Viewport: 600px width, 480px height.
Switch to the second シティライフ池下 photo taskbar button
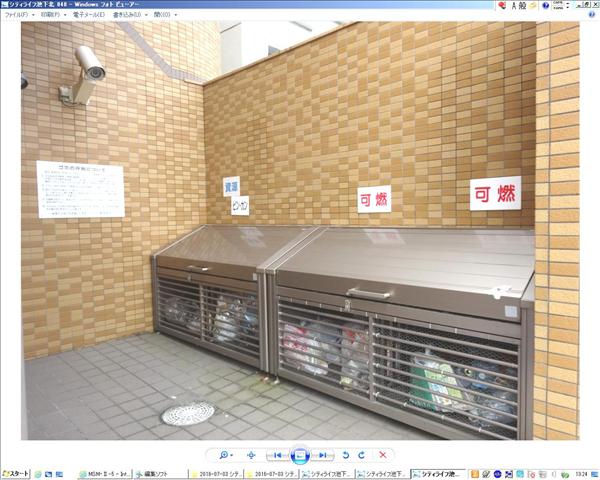coord(383,474)
